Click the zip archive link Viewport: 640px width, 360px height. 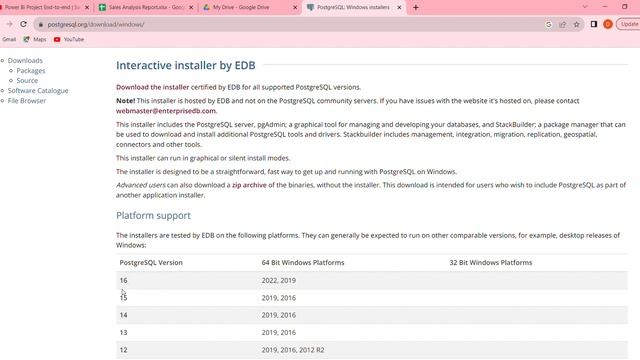pos(249,185)
